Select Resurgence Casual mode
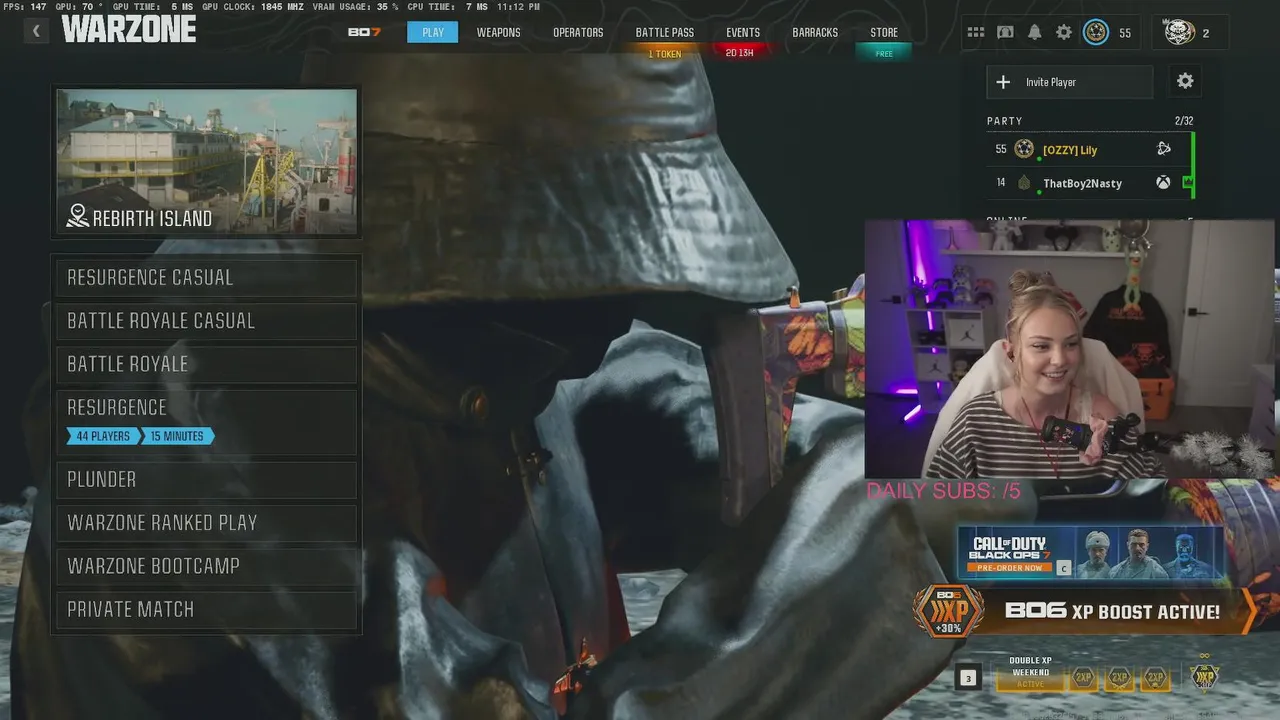 click(206, 278)
